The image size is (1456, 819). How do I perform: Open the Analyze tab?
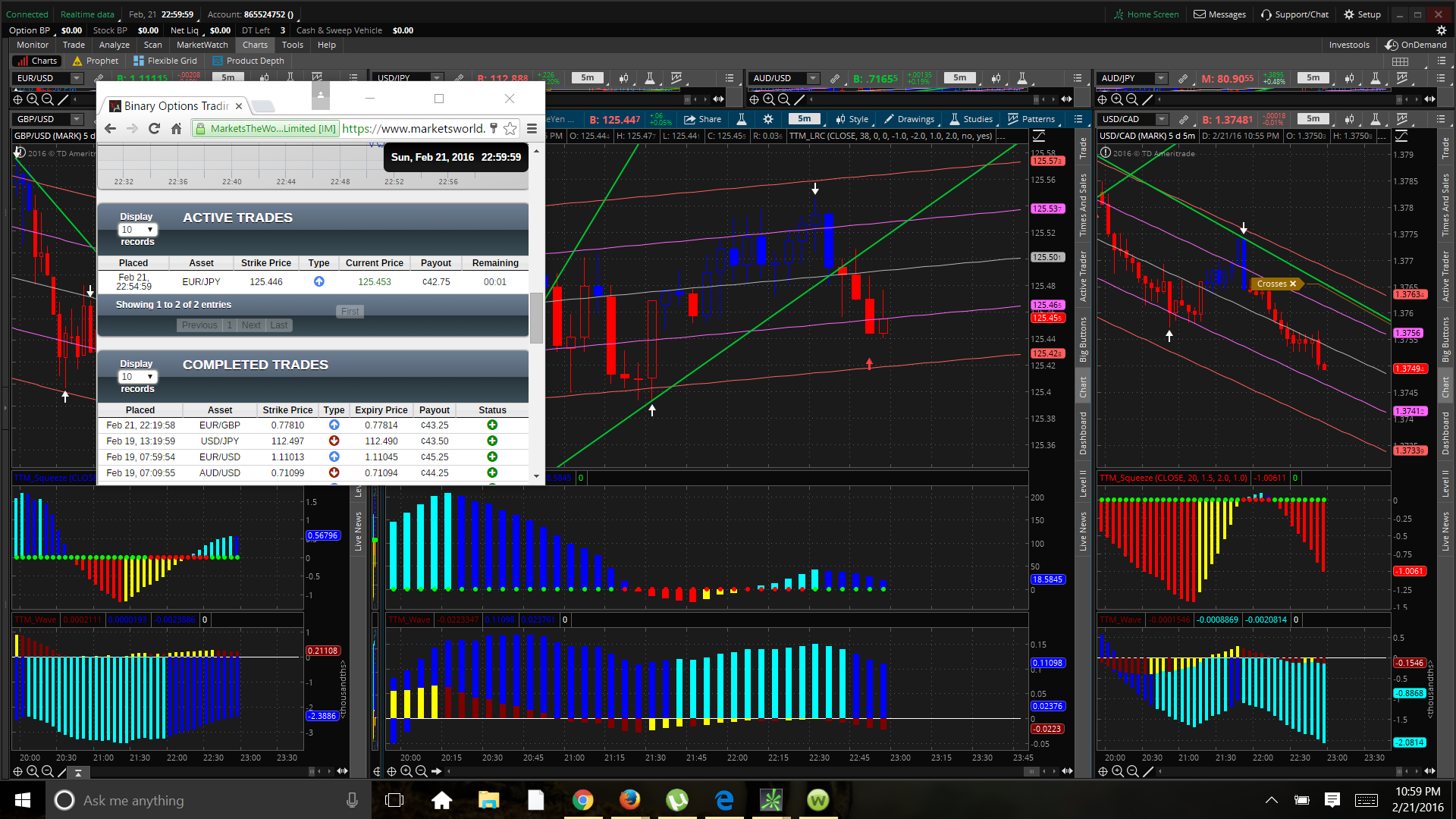tap(115, 45)
